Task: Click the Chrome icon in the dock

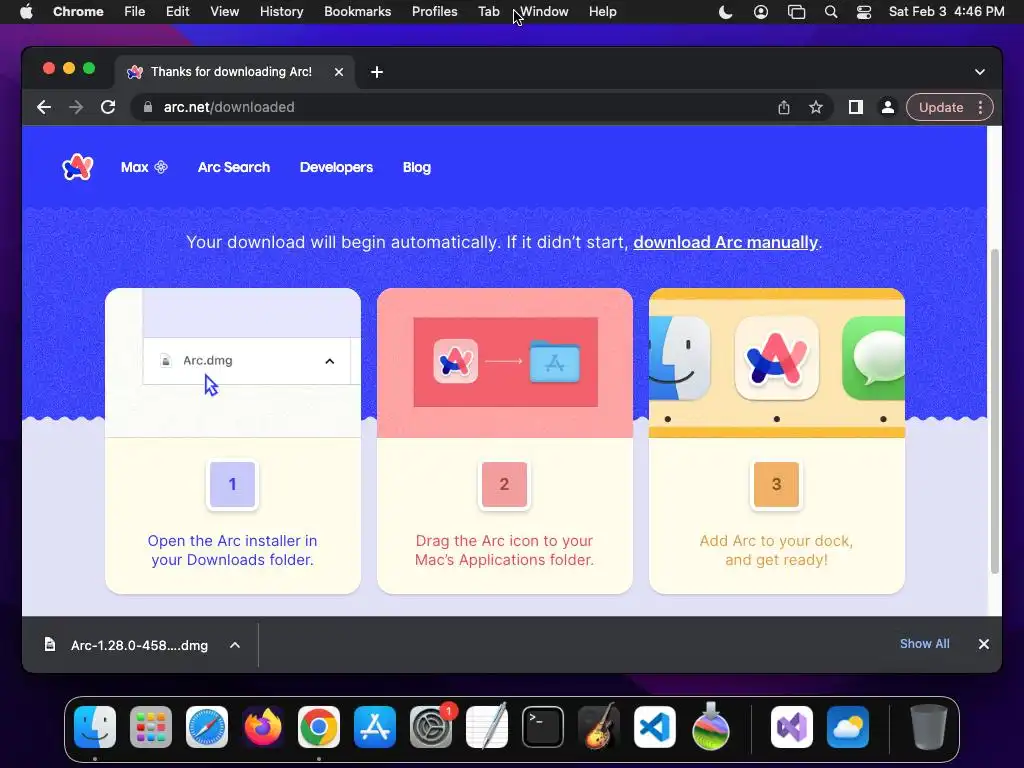Action: [319, 727]
